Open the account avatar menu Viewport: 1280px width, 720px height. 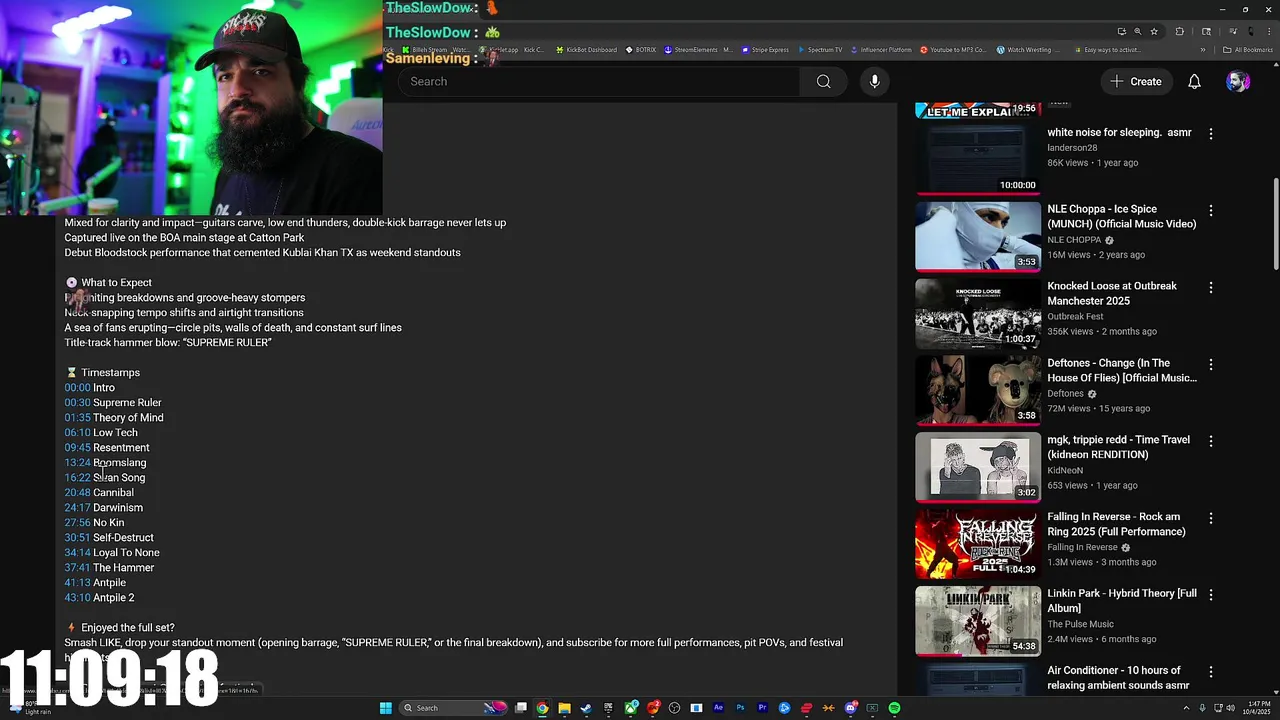click(x=1238, y=81)
